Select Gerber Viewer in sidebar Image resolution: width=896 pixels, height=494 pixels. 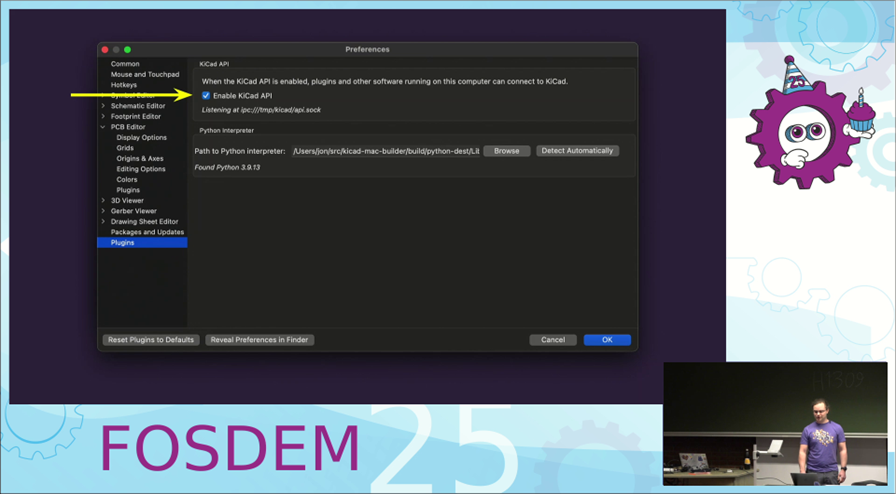click(x=134, y=211)
